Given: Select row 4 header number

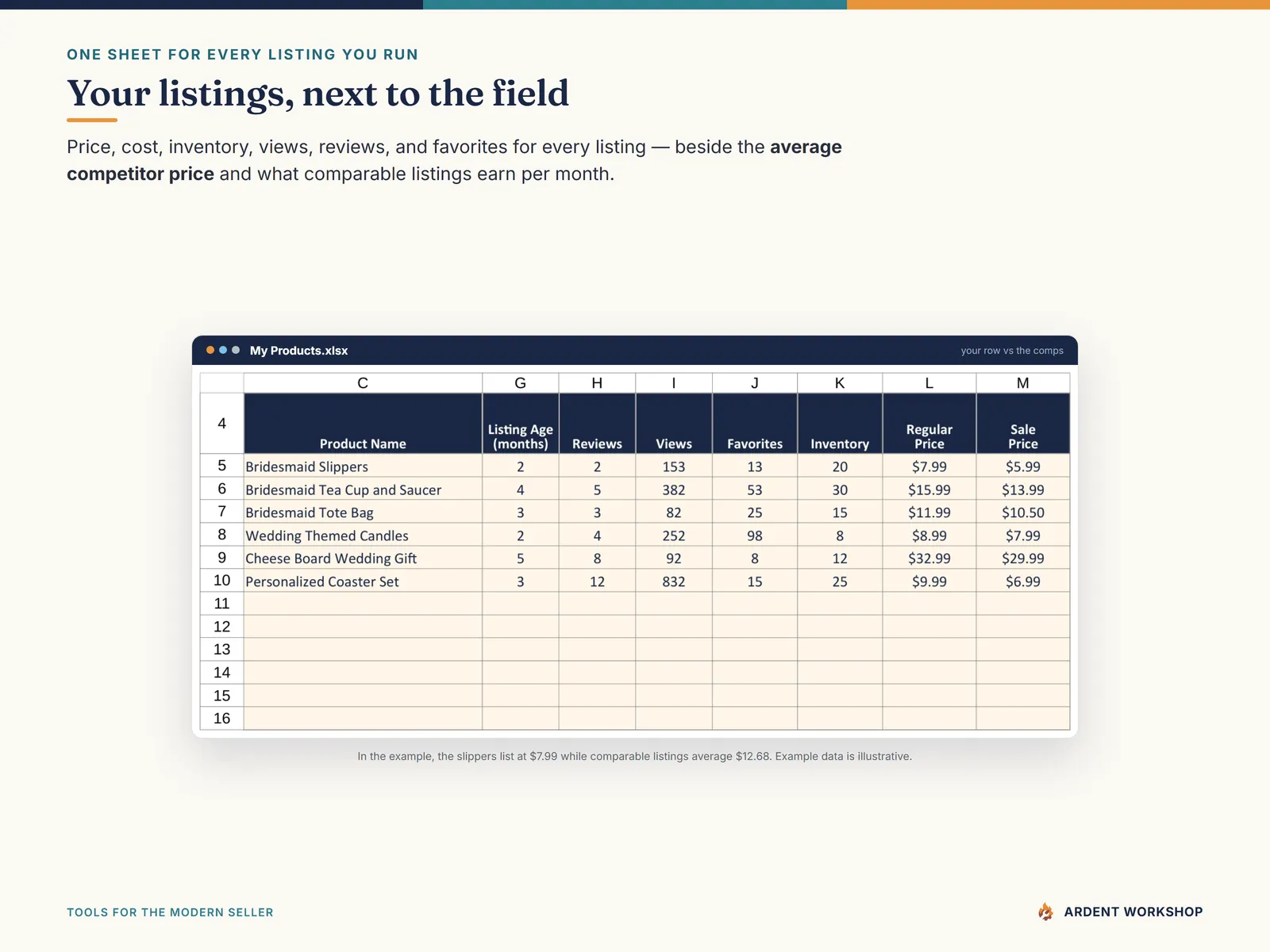Looking at the screenshot, I should (222, 424).
